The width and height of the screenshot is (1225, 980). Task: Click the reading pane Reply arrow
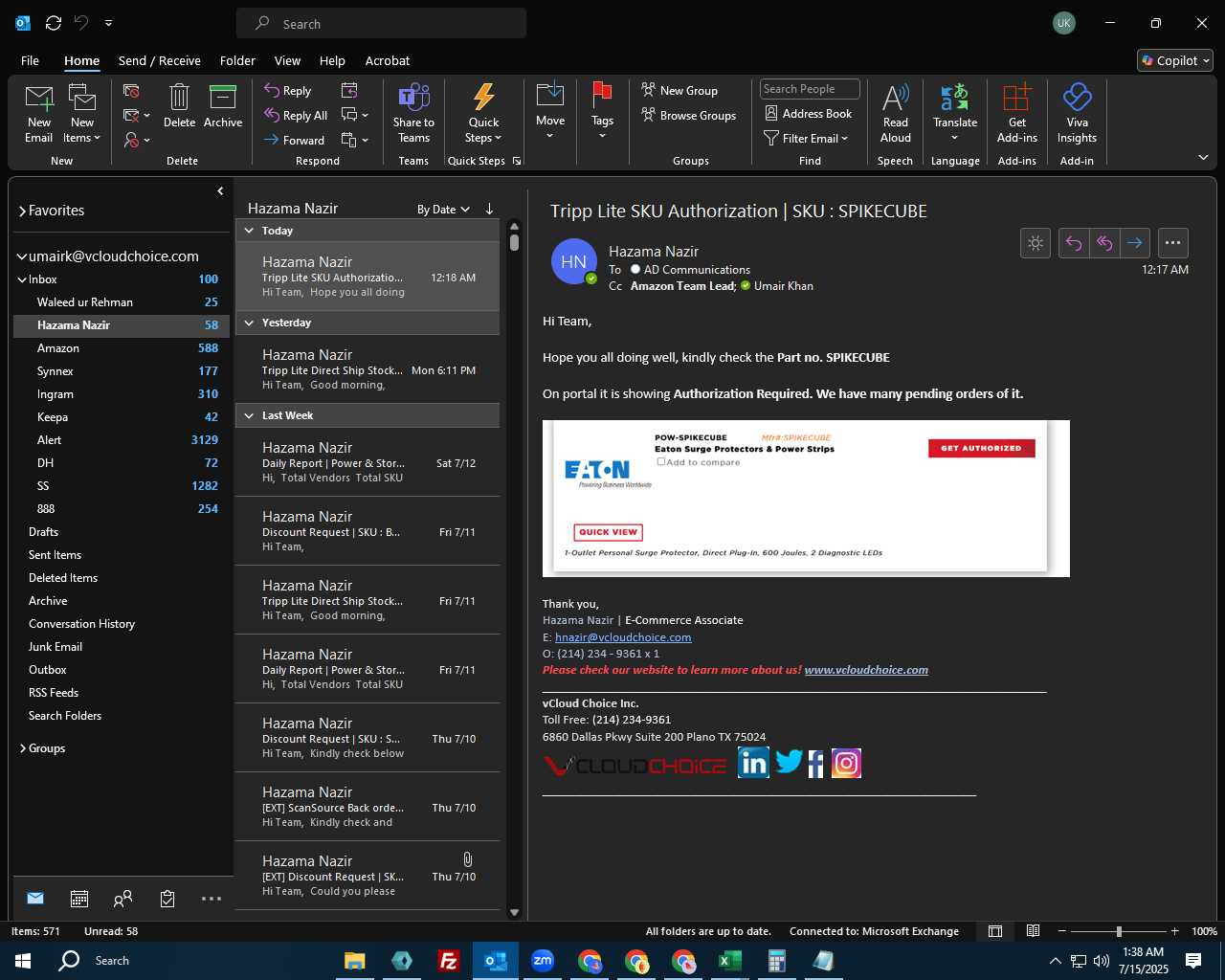pyautogui.click(x=1074, y=243)
